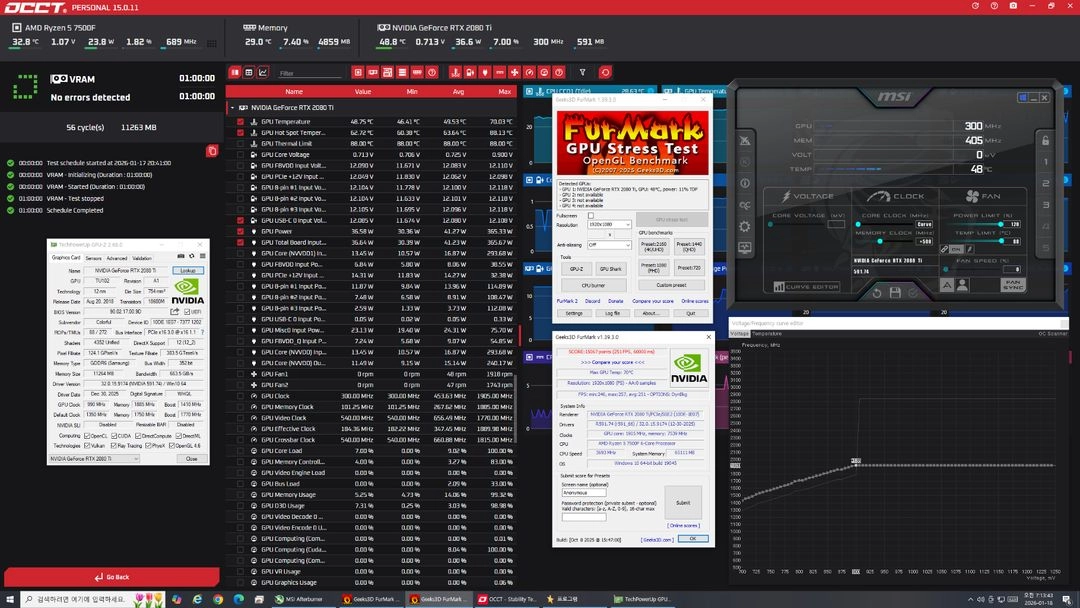Click the OCCT sensor reset refresh icon

tap(605, 72)
